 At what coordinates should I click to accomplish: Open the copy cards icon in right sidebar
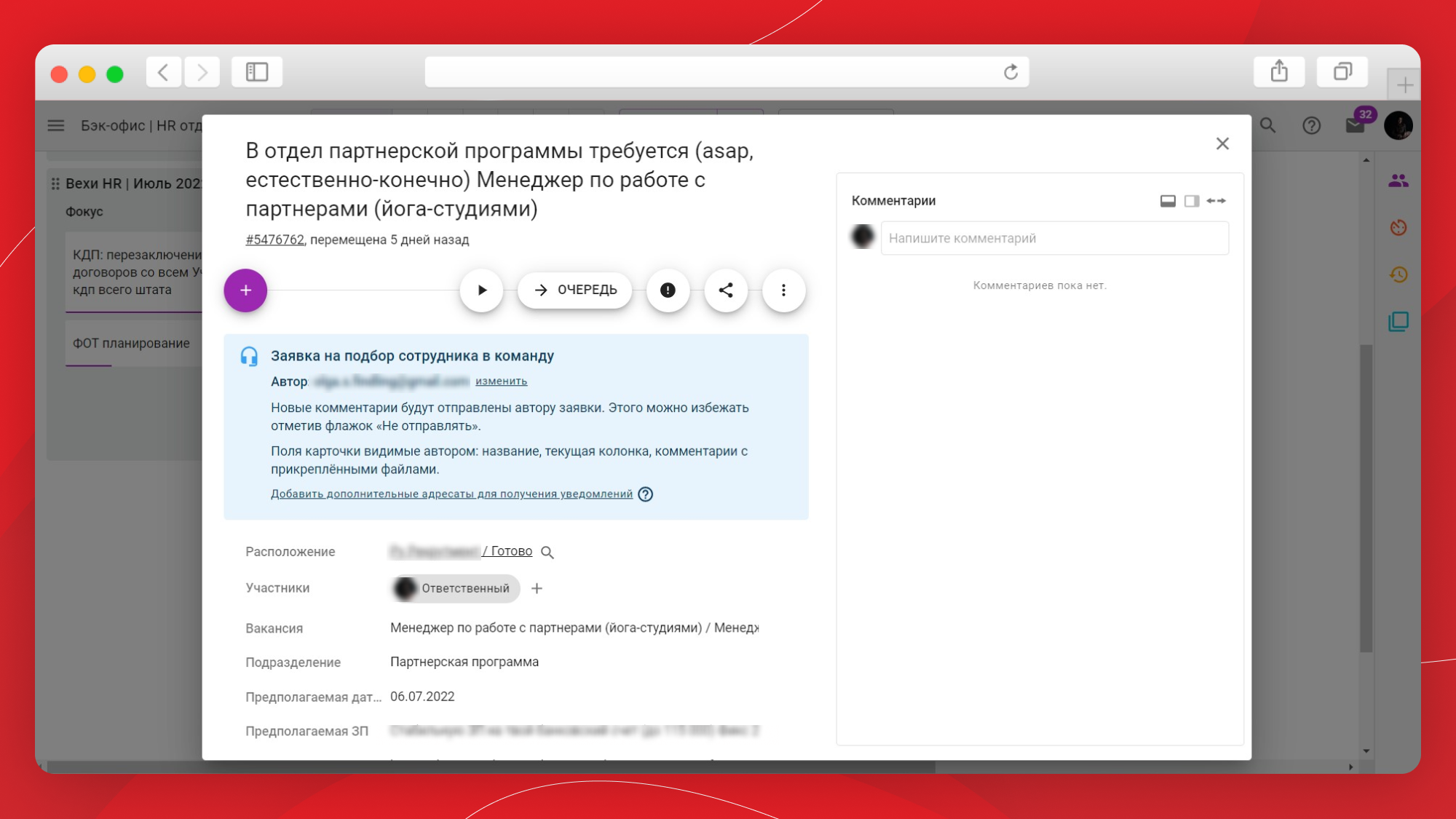1398,321
